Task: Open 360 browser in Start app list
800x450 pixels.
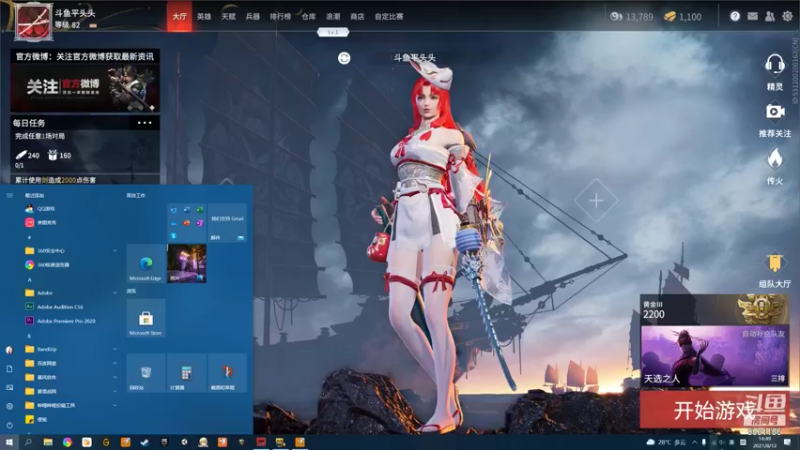Action: tap(47, 265)
